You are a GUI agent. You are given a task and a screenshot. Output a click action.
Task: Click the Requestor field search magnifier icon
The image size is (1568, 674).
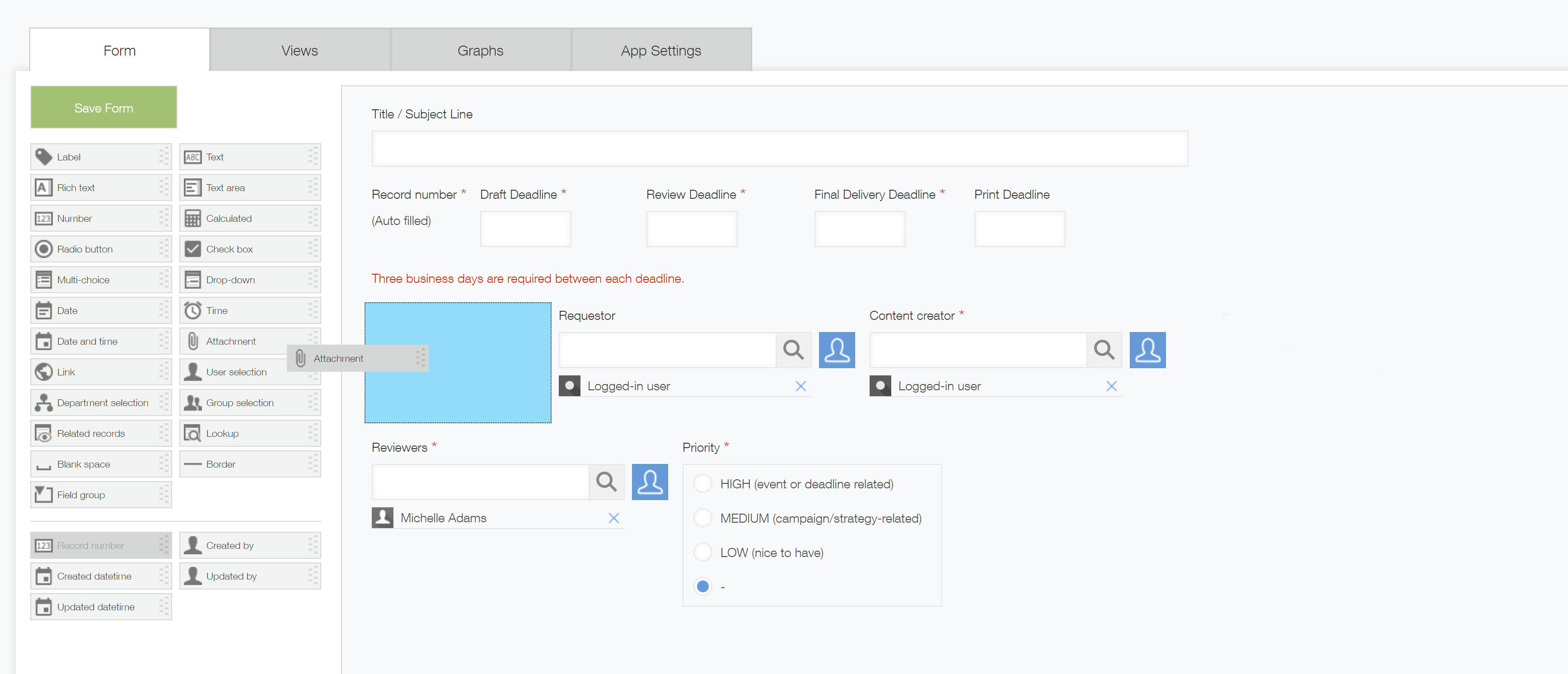coord(793,350)
